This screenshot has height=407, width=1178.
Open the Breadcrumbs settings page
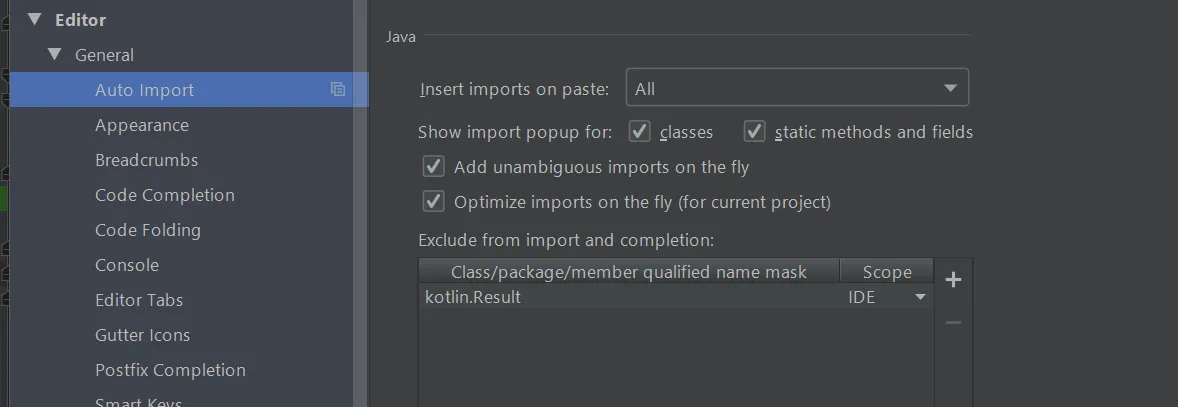coord(146,160)
